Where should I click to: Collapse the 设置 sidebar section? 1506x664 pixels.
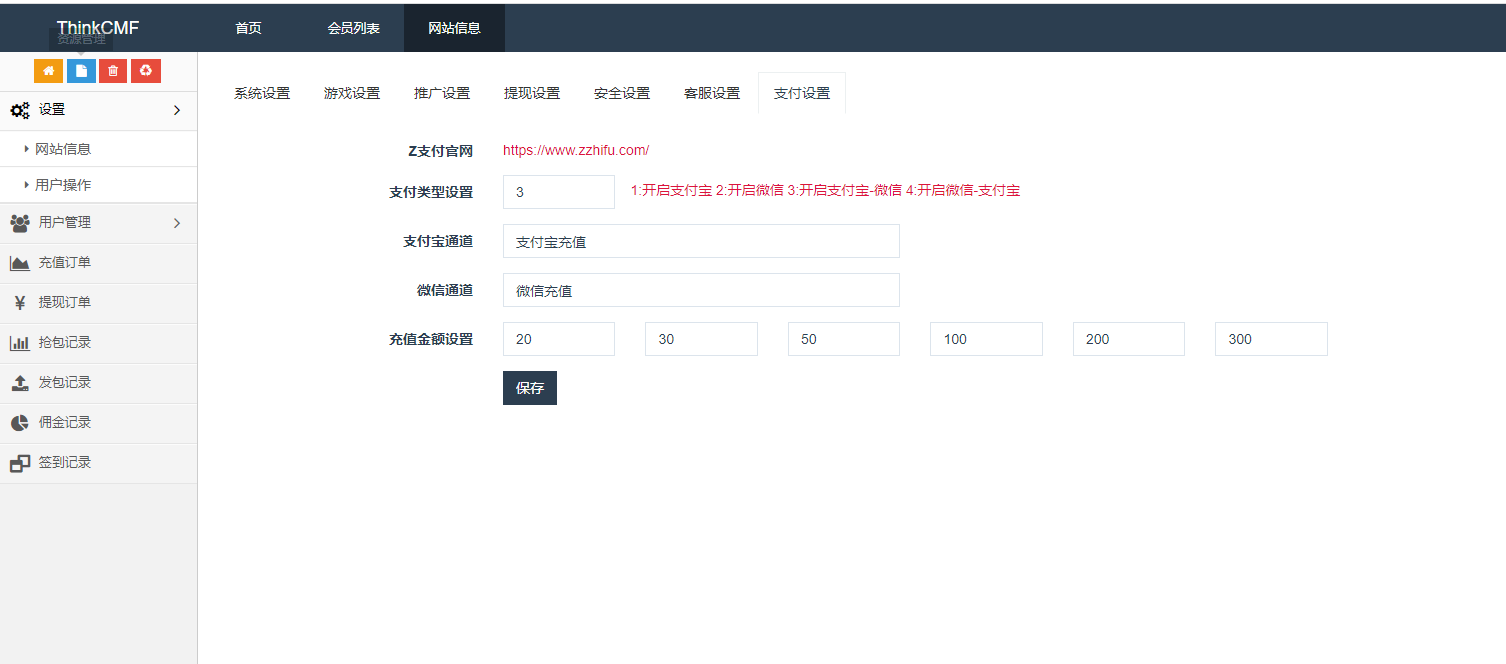click(x=98, y=110)
